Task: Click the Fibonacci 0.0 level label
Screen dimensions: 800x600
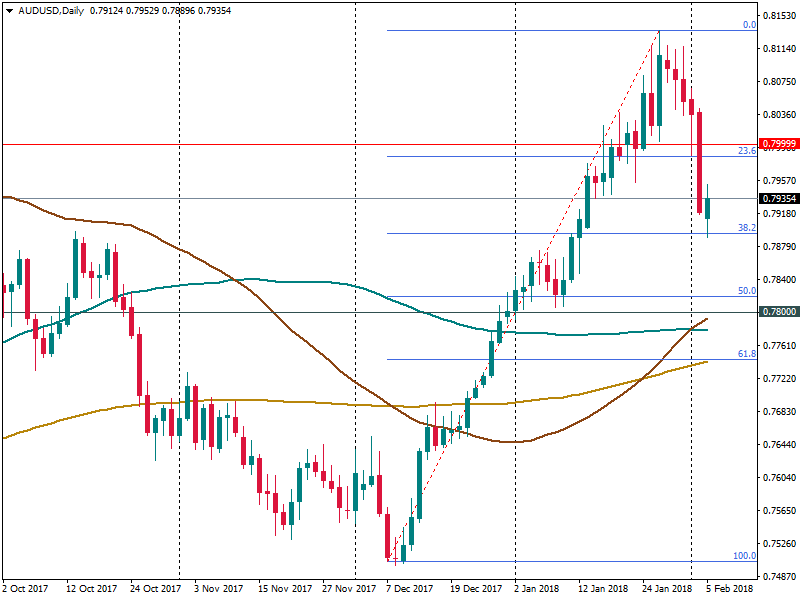Action: pos(748,25)
